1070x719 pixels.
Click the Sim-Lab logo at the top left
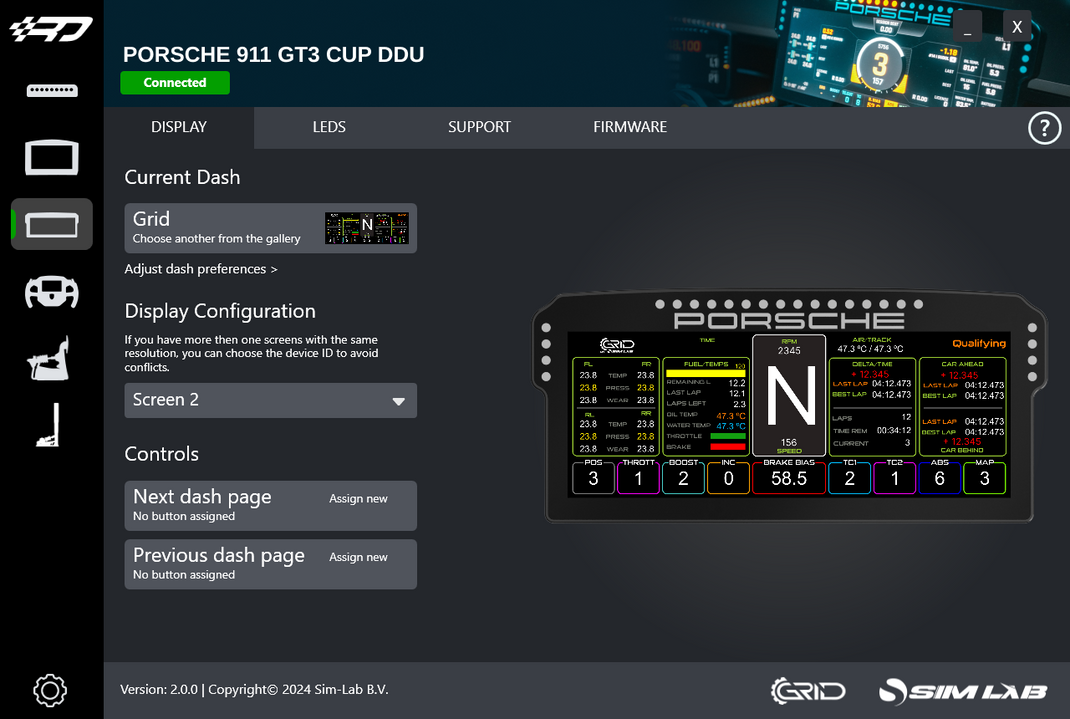point(51,27)
